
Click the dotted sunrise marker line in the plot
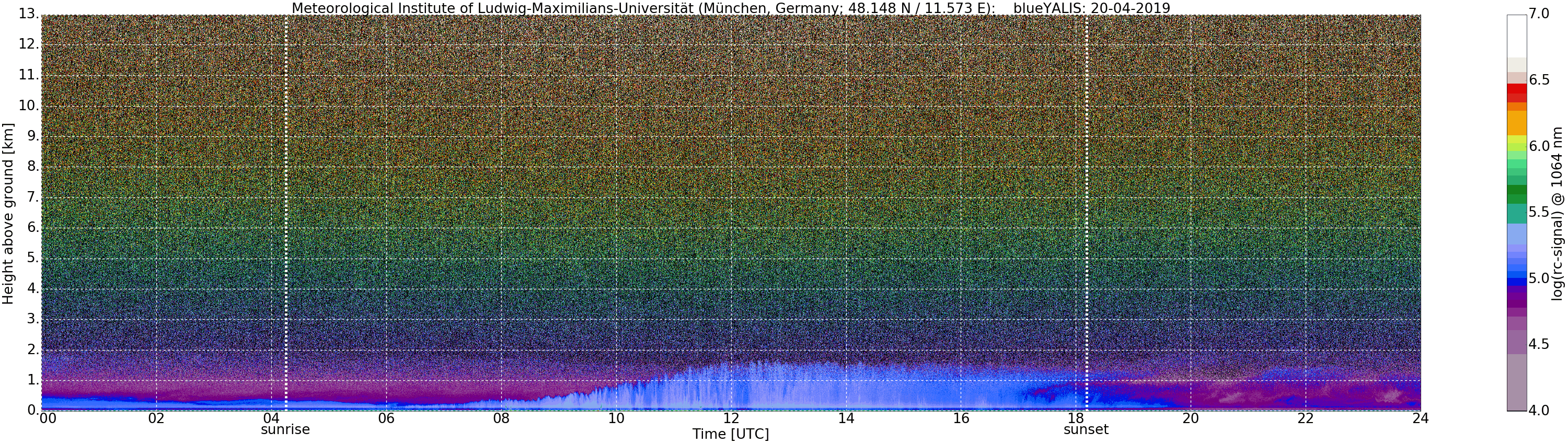pyautogui.click(x=286, y=213)
